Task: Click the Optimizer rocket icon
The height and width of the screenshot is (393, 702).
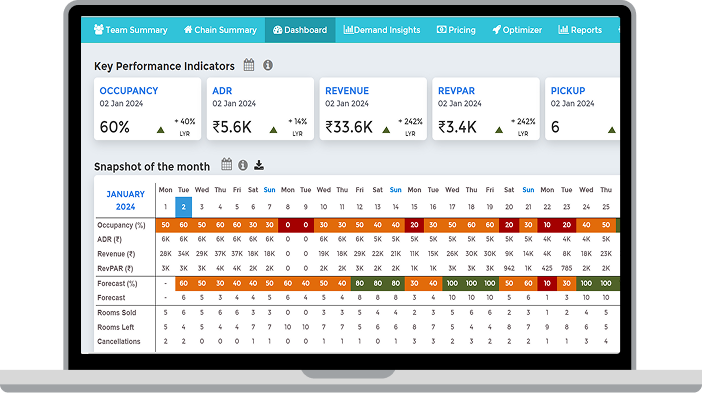Action: coord(497,30)
